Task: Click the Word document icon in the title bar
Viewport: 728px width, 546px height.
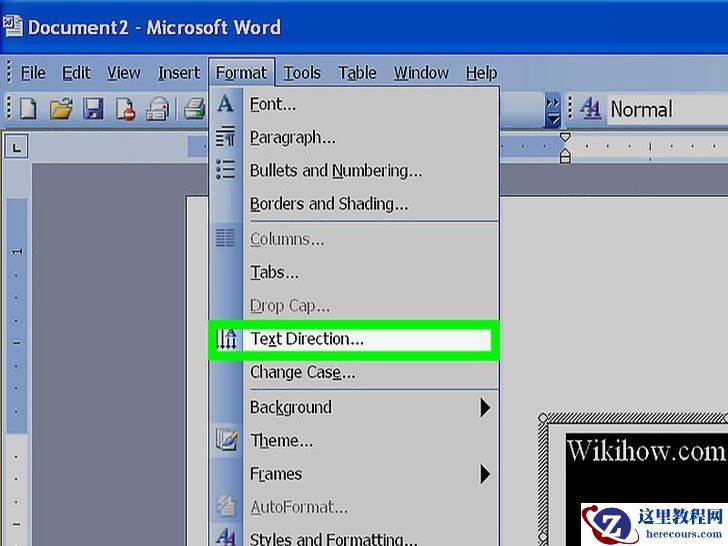Action: (13, 26)
